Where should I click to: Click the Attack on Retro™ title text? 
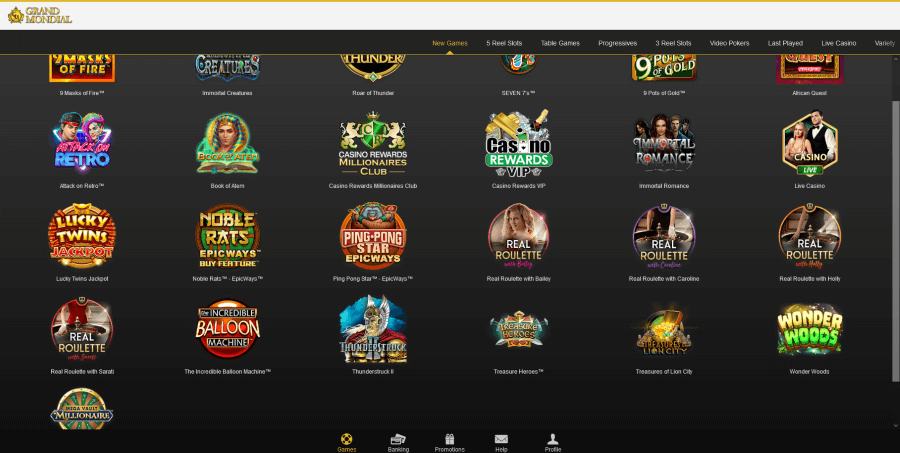coord(82,186)
